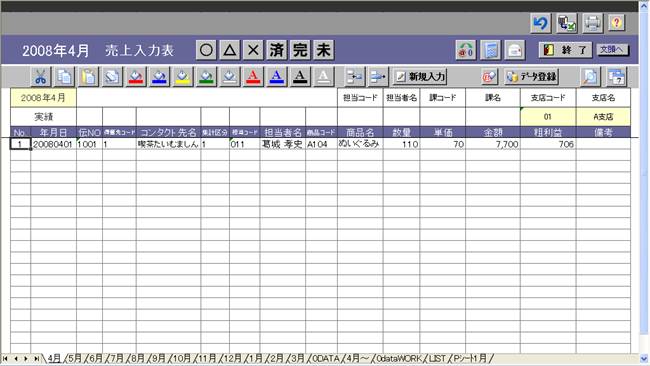This screenshot has width=650, height=366.
Task: Select the amount cell 7,700
Action: (x=493, y=144)
